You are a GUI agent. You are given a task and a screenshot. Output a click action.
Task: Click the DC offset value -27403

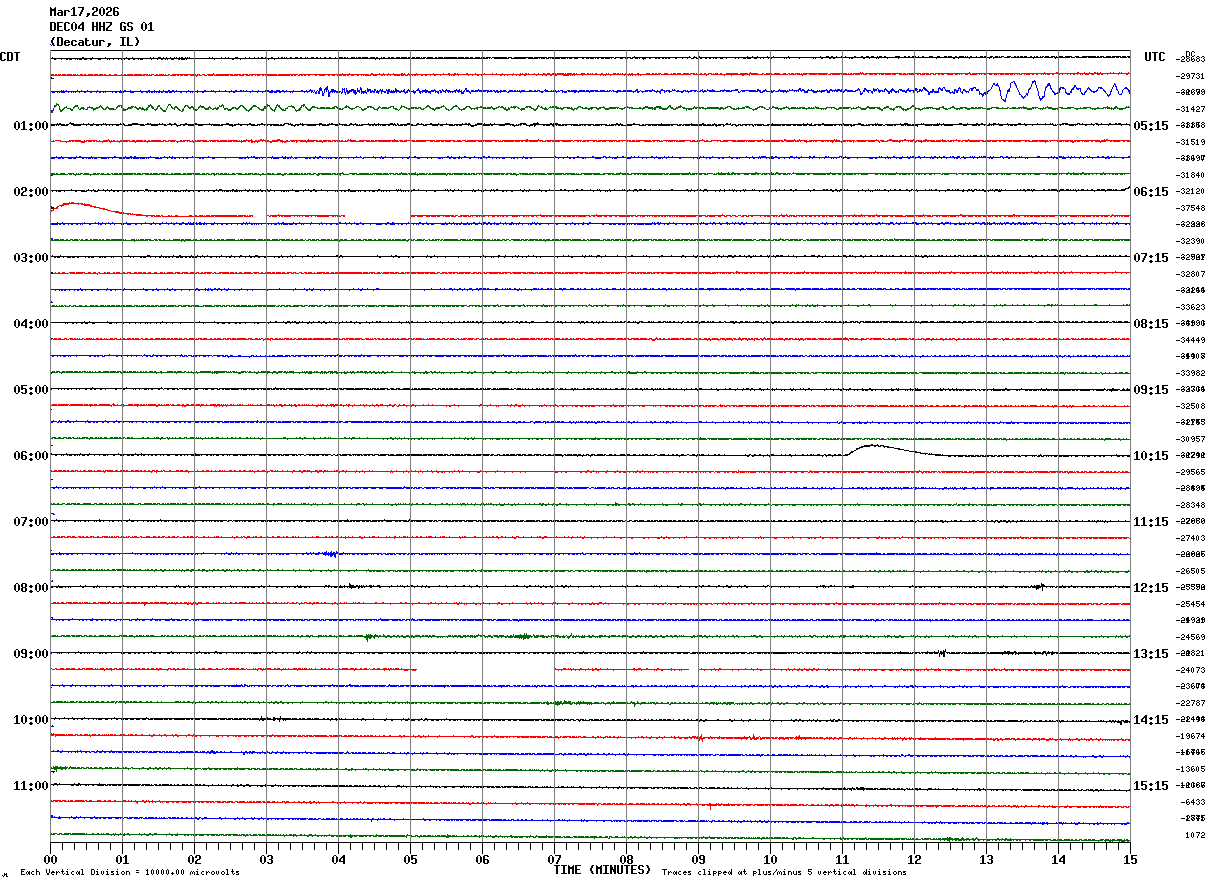tap(1190, 538)
